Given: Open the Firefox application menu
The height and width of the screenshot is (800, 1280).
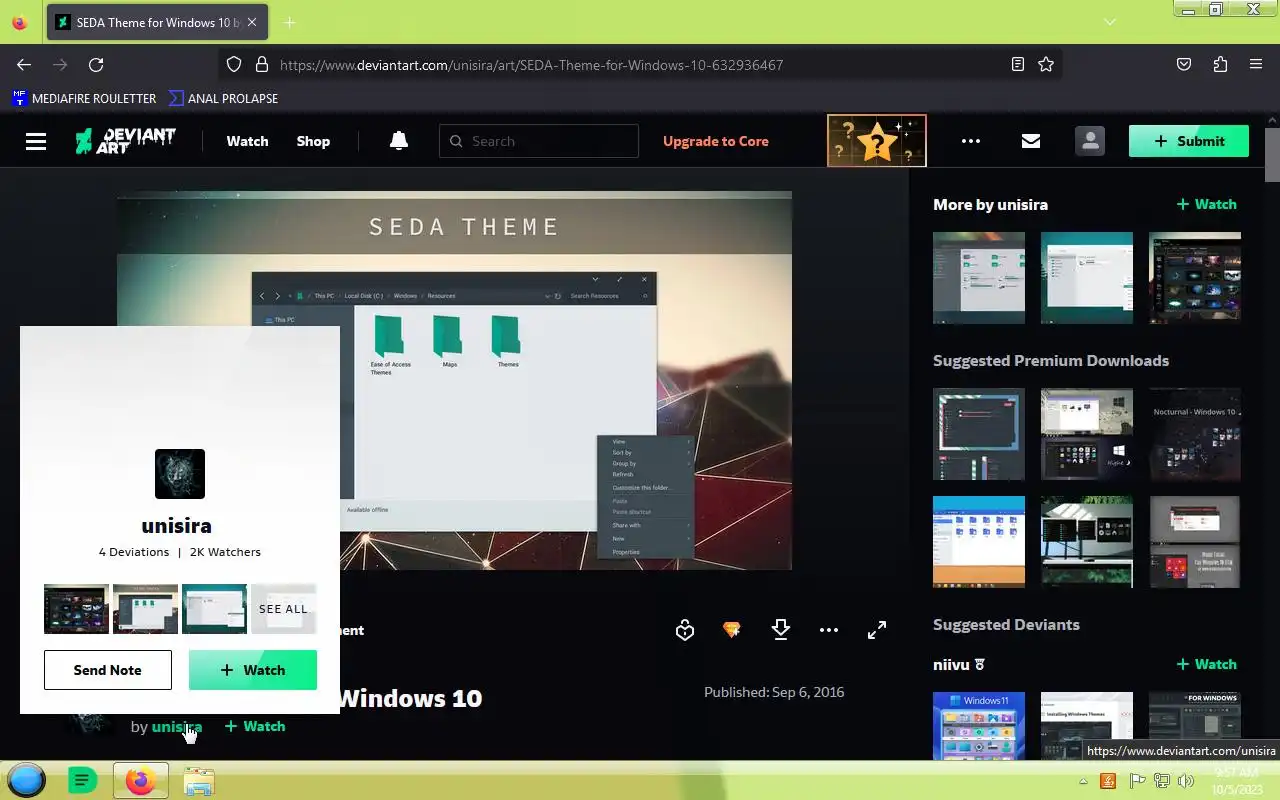Looking at the screenshot, I should (x=1256, y=64).
